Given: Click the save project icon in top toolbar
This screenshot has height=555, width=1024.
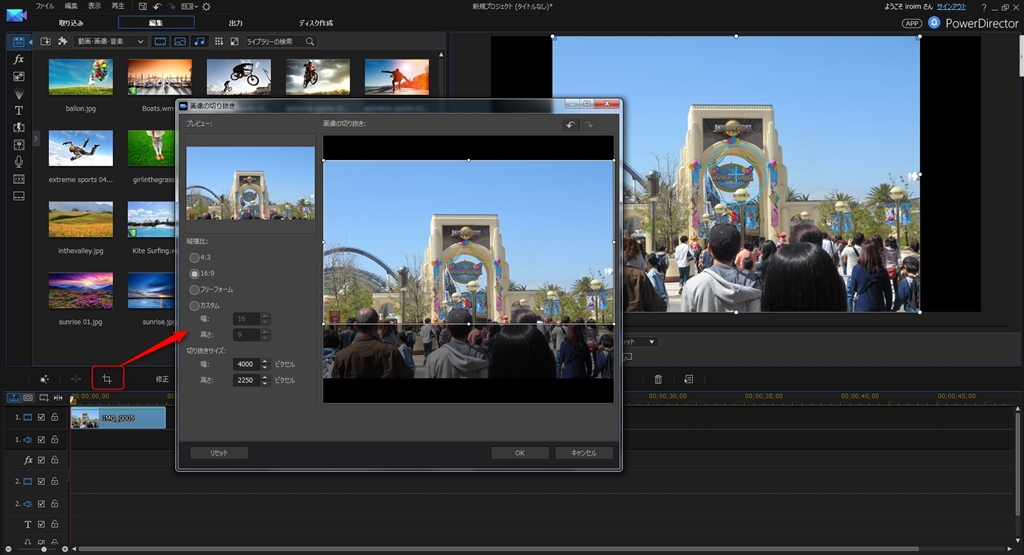Looking at the screenshot, I should [143, 7].
